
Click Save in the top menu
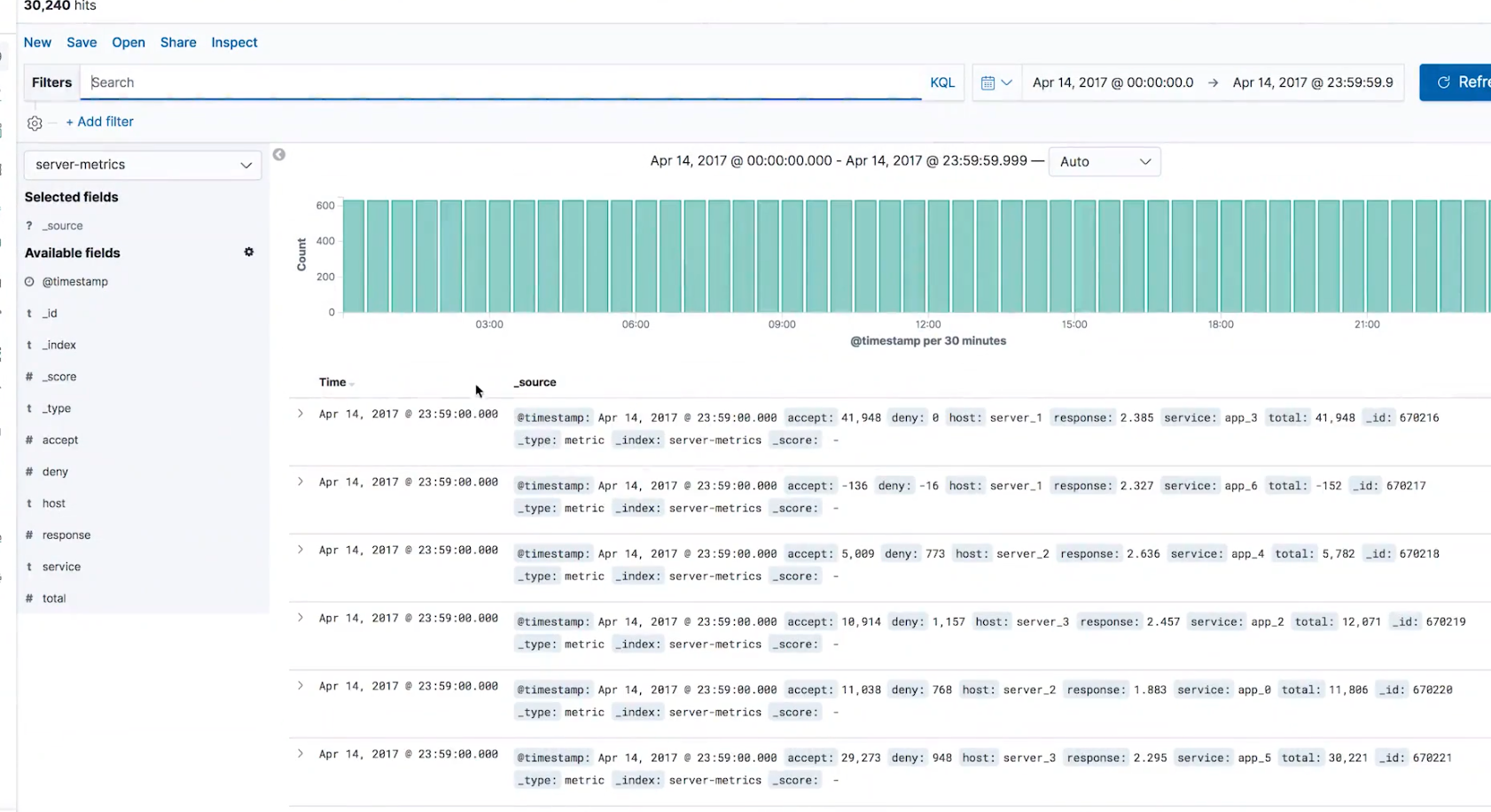pos(82,43)
